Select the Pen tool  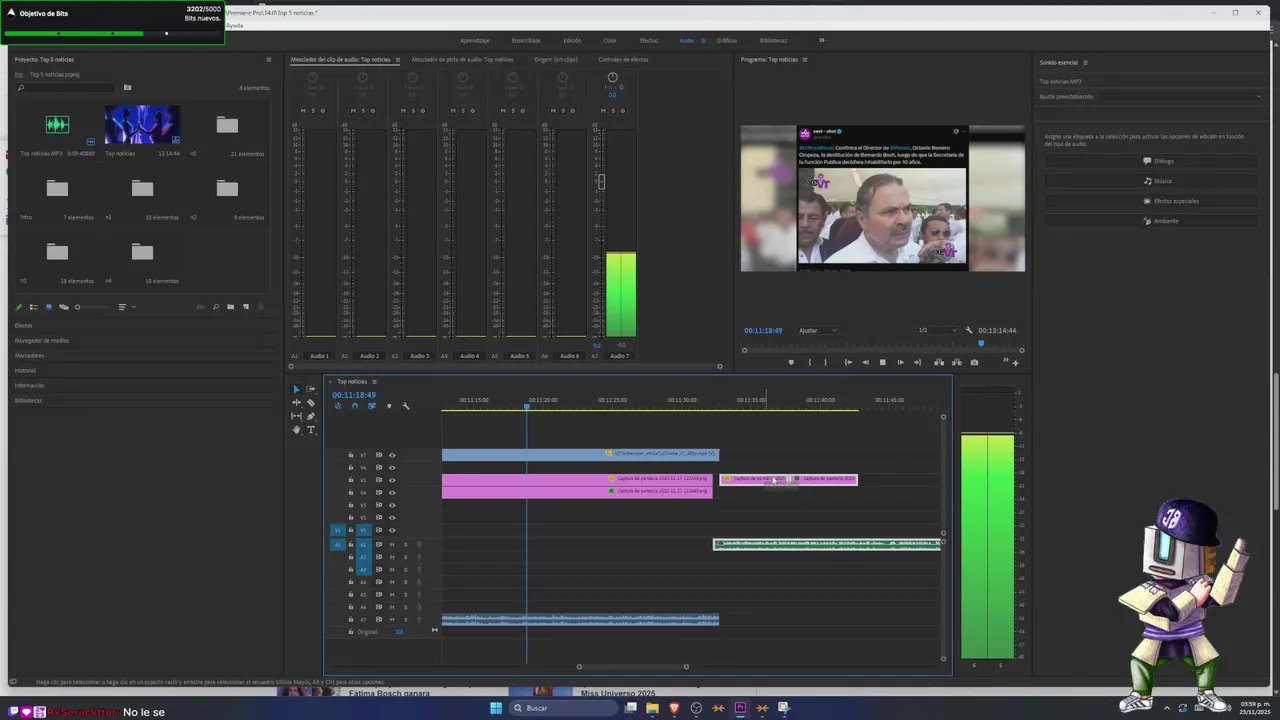311,416
